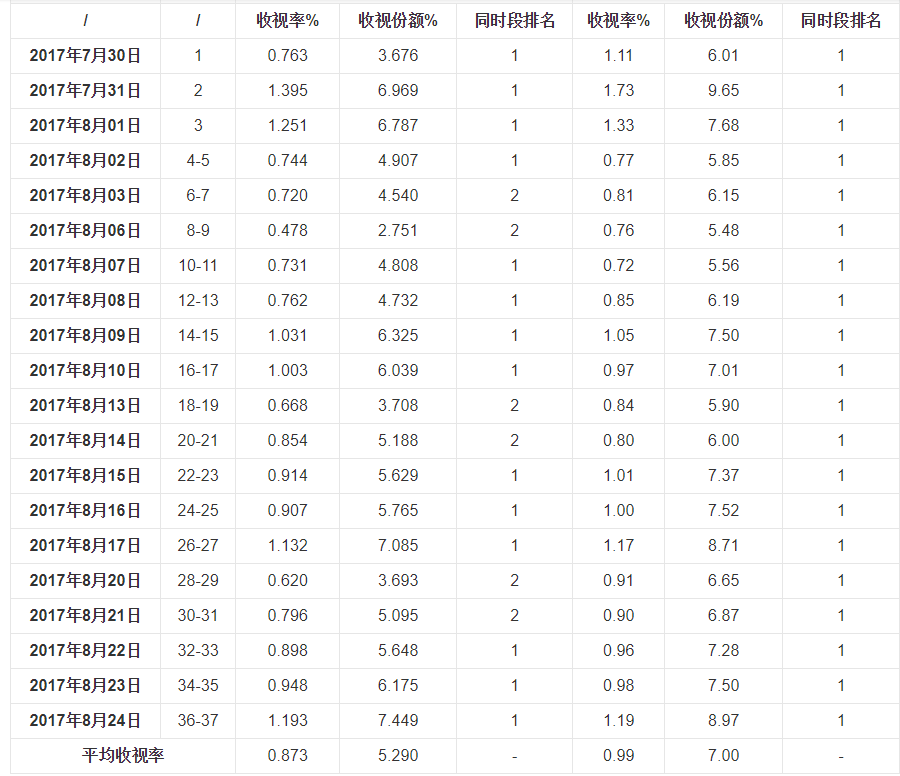Click share value 4.540

[398, 196]
